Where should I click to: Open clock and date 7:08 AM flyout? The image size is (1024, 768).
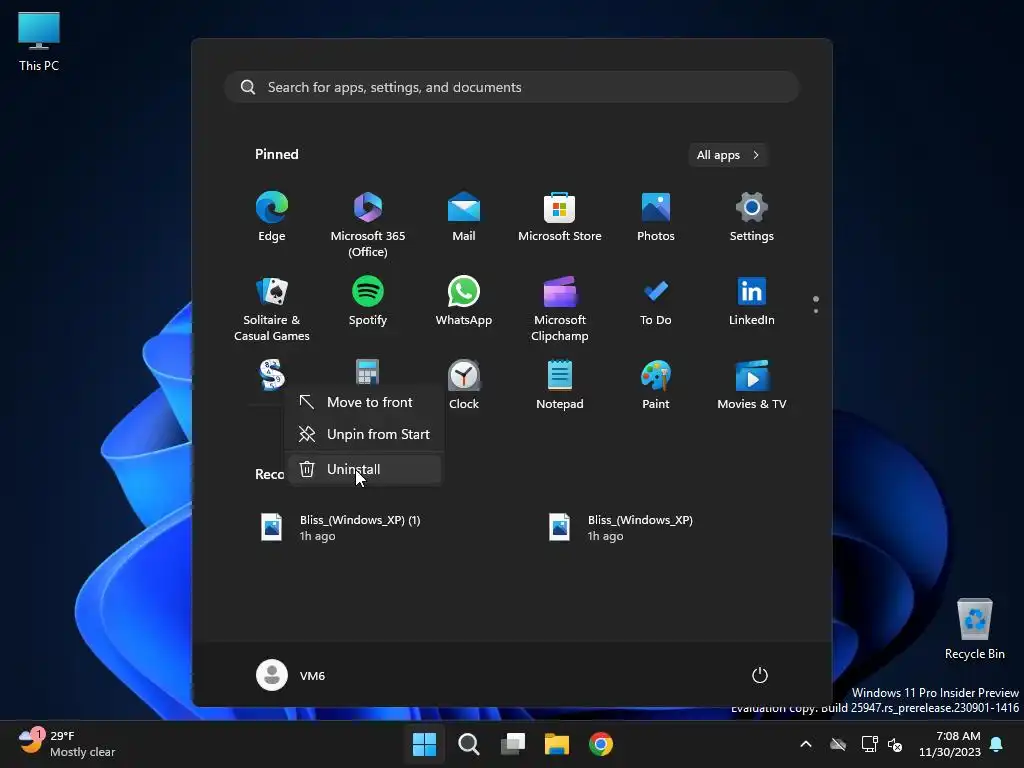tap(950, 744)
